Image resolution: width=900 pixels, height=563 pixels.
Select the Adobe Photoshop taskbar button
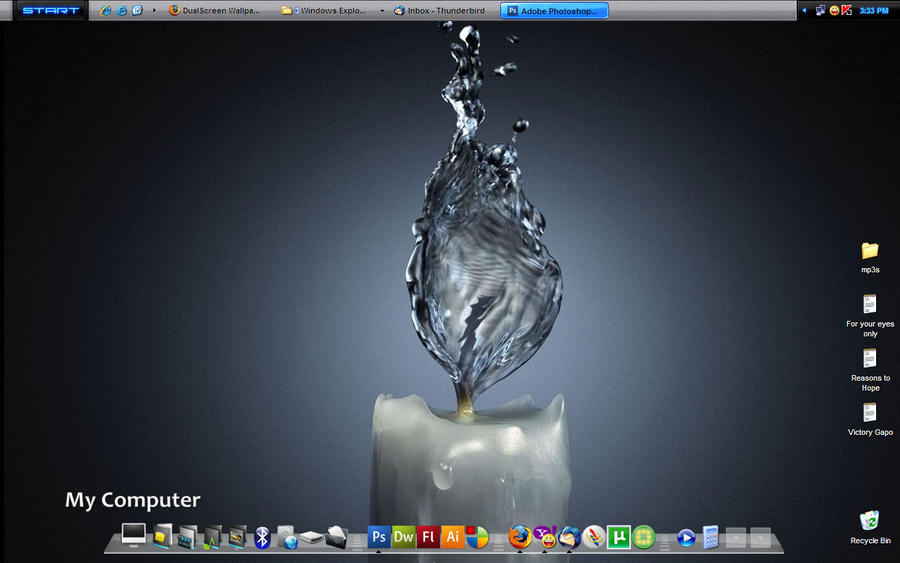pos(554,10)
